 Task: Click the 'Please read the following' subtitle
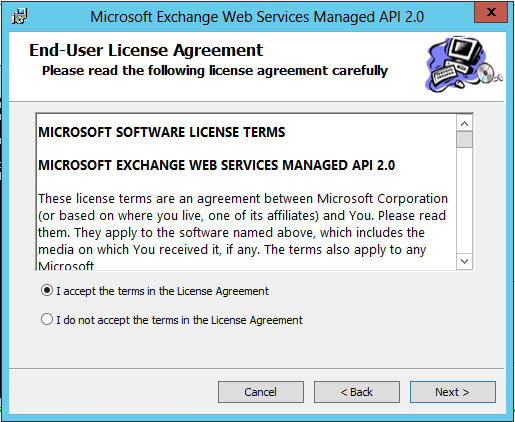[215, 71]
